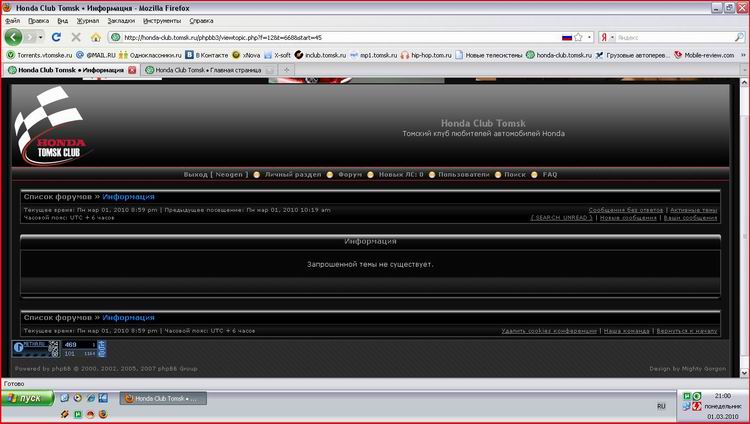
Task: Open the В Контакте bookmark
Action: point(207,55)
